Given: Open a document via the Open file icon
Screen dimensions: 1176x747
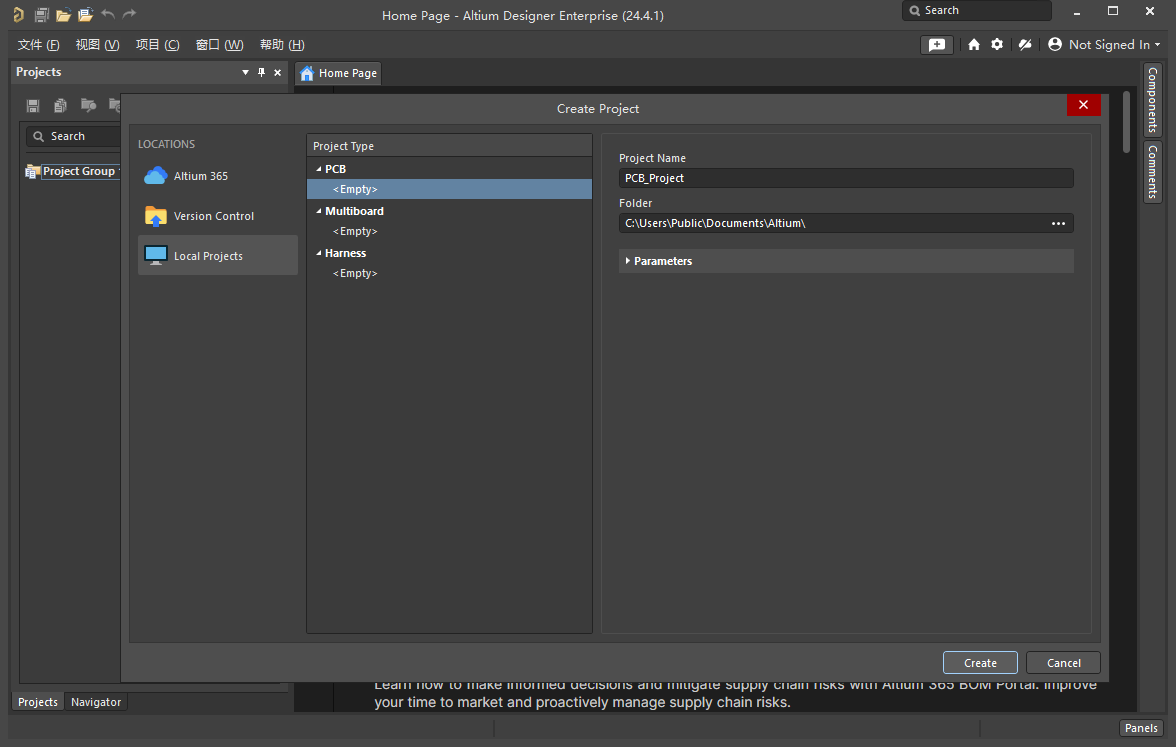Looking at the screenshot, I should (63, 14).
